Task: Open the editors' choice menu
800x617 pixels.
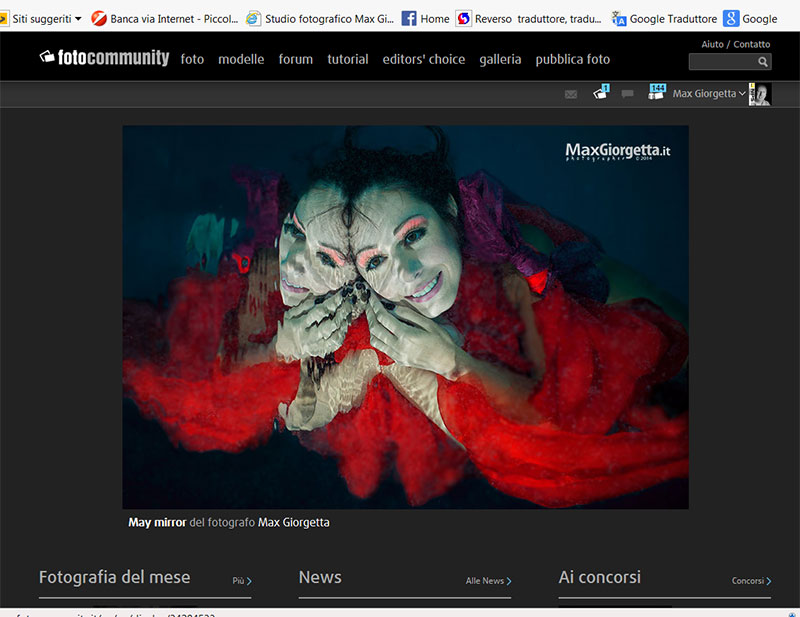Action: (424, 59)
